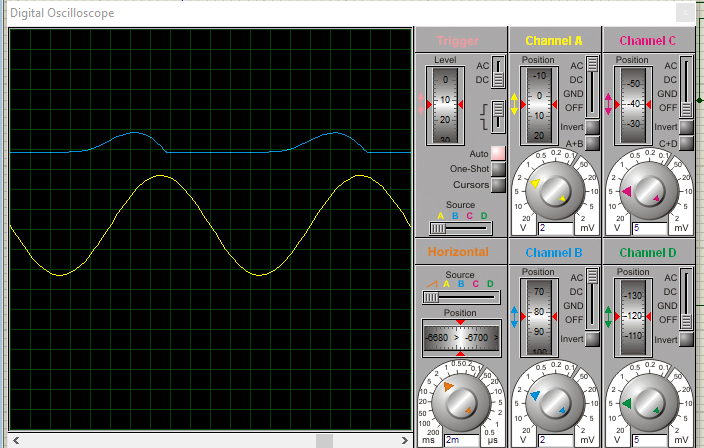
Task: Click the Trigger panel heading
Action: pyautogui.click(x=458, y=41)
